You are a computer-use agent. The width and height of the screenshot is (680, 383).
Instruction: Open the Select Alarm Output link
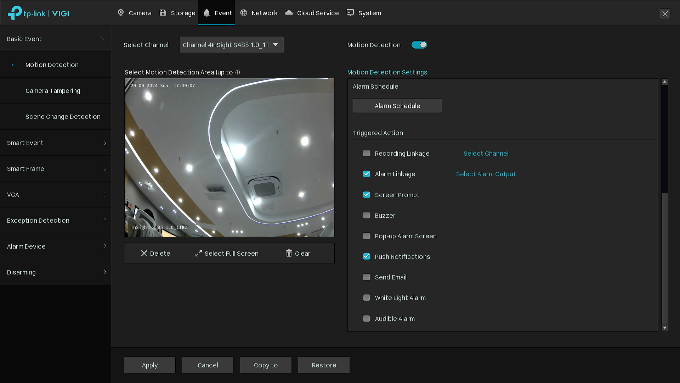(486, 174)
